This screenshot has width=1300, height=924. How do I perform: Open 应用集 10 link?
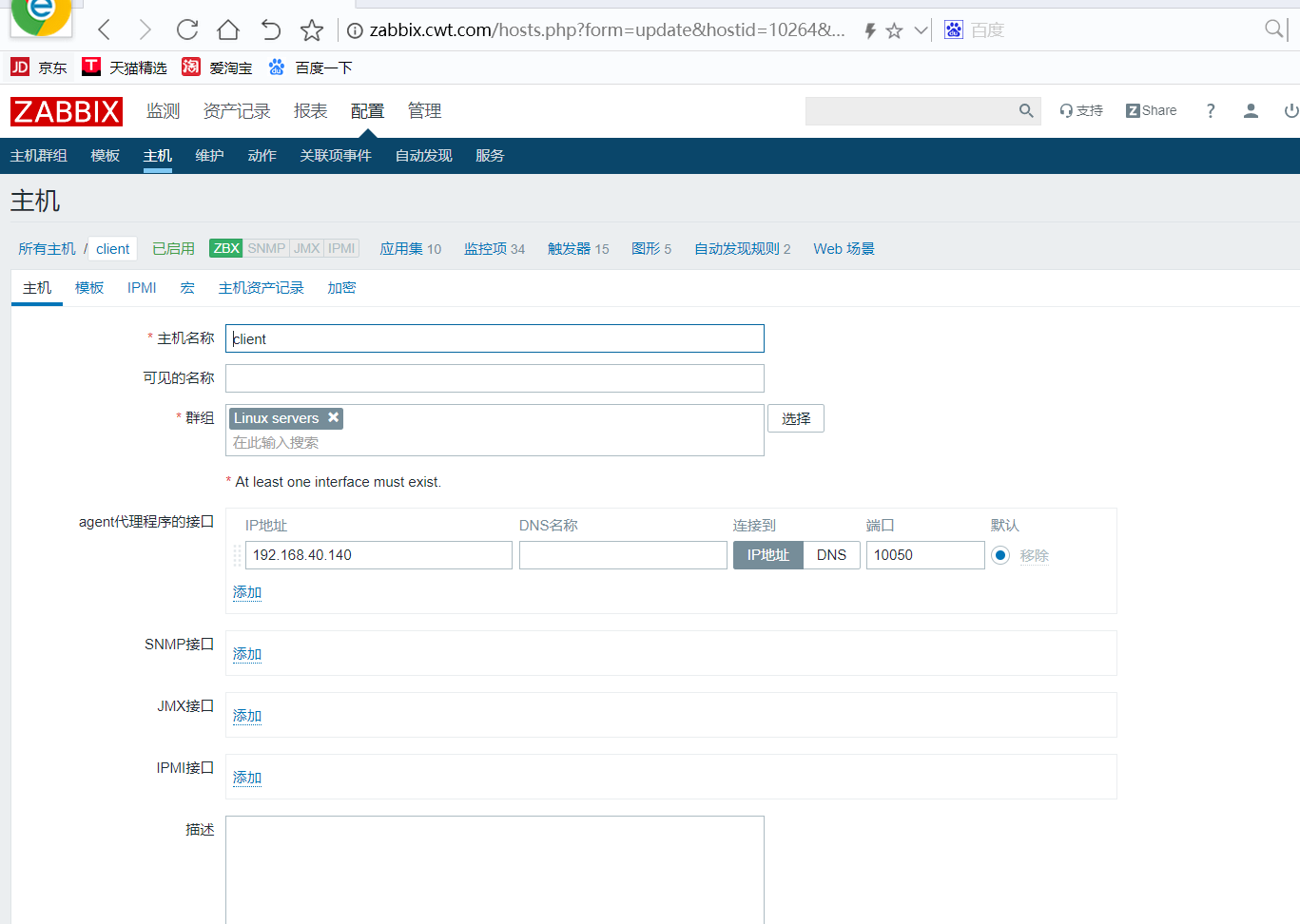(411, 249)
